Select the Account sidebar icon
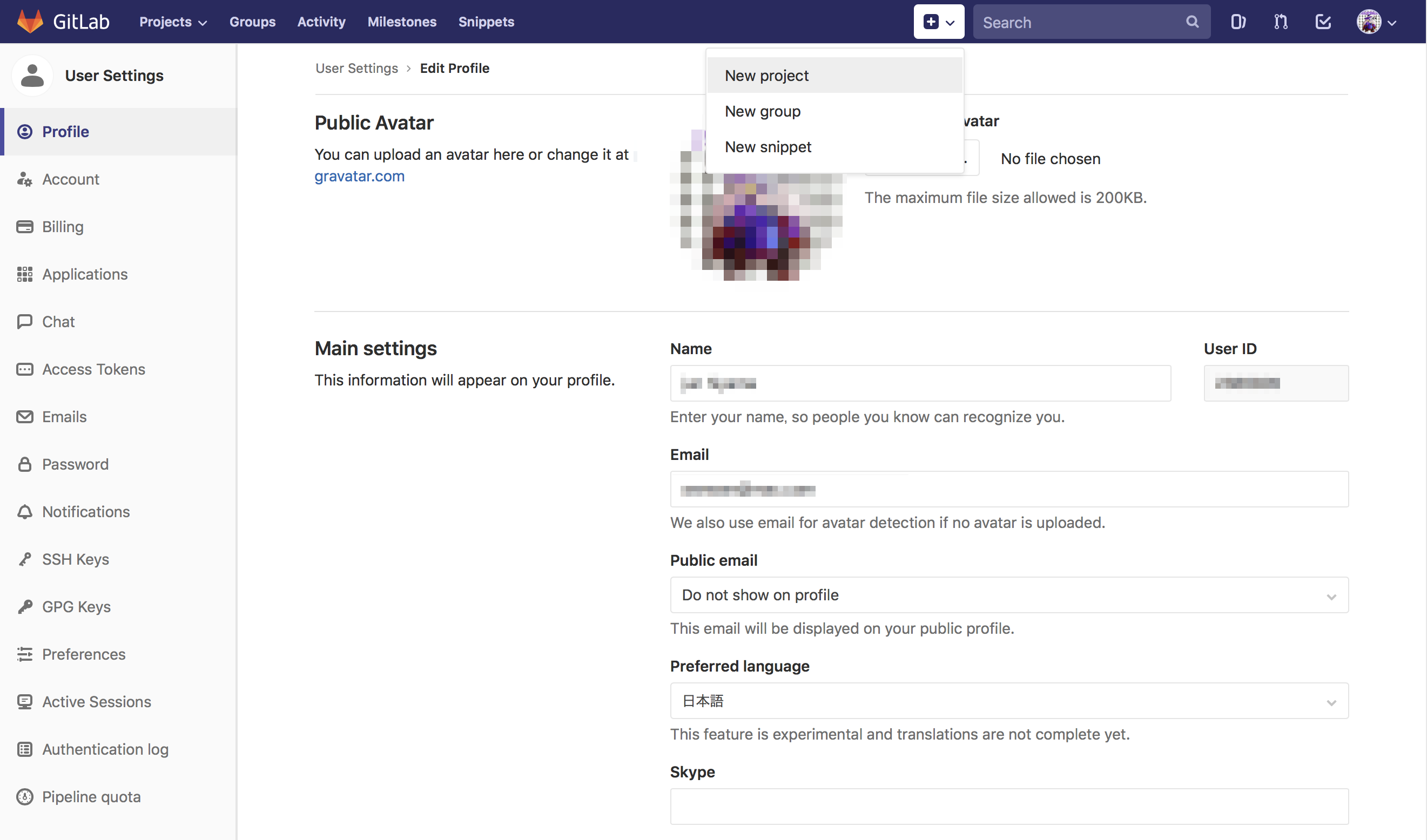The image size is (1427, 840). tap(25, 179)
